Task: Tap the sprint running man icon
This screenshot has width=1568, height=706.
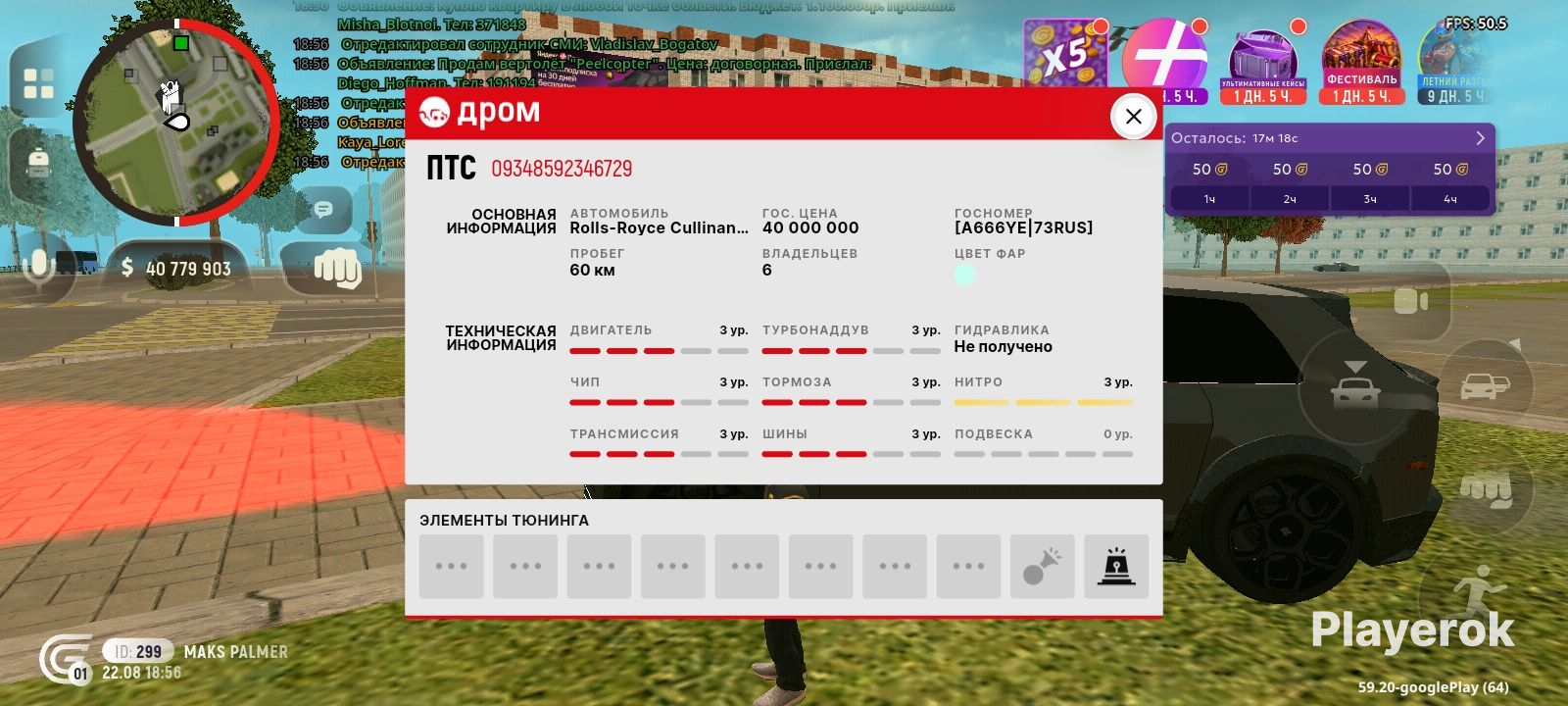Action: [1478, 593]
